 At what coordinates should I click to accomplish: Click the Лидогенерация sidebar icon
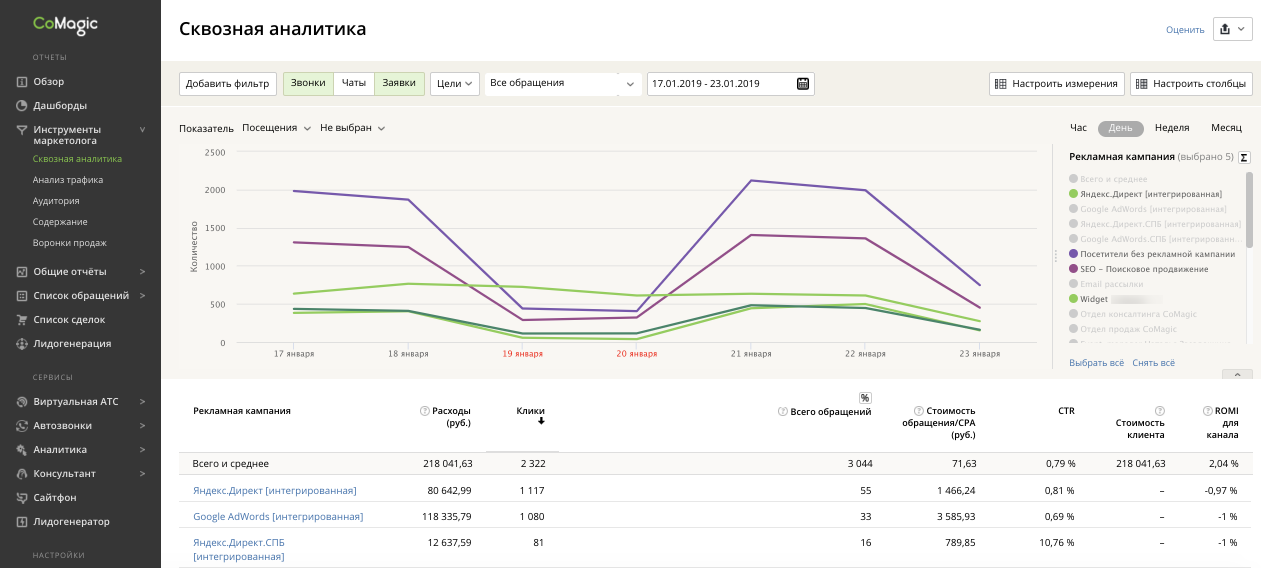point(22,344)
